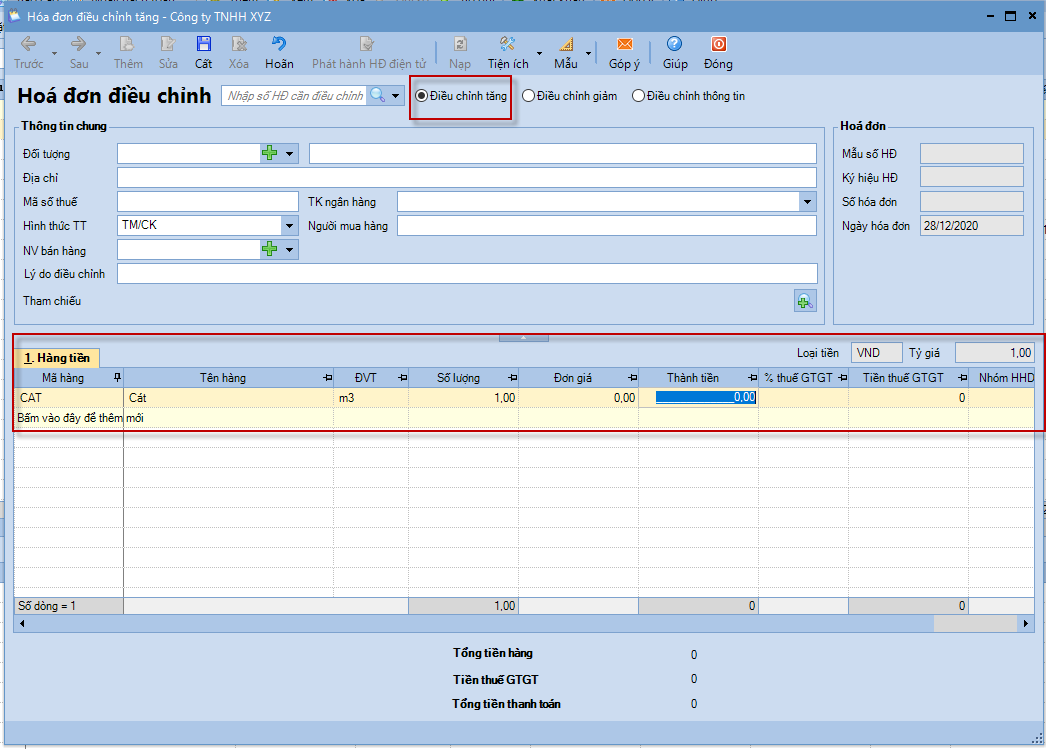Screen dimensions: 1046x749
Task: Pin the % thuế GTGT column
Action: point(843,378)
